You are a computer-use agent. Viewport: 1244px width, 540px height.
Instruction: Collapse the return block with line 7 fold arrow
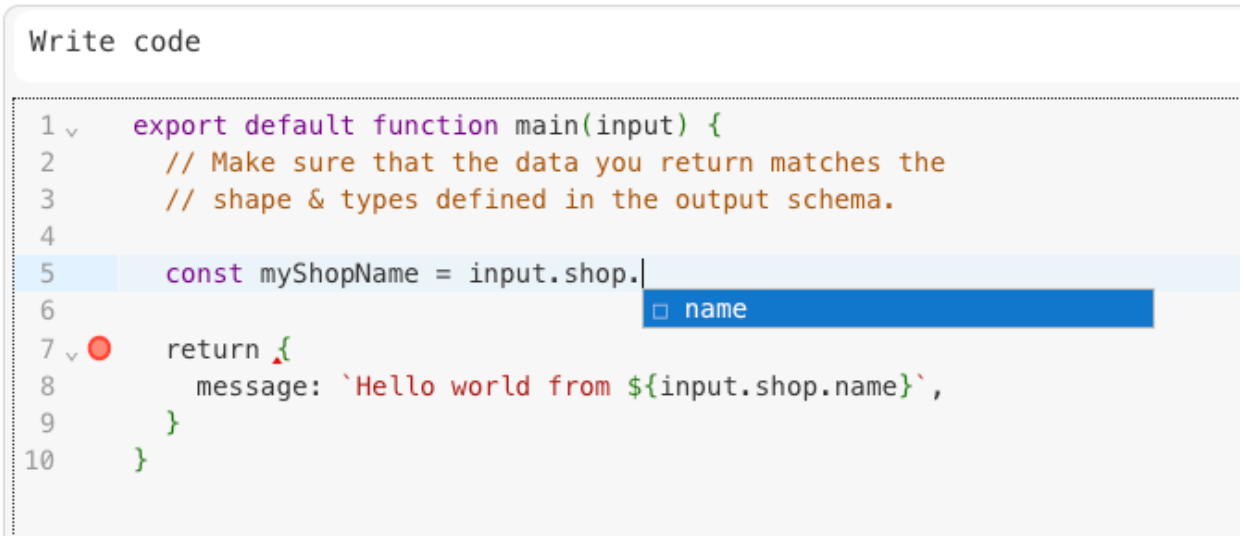72,354
